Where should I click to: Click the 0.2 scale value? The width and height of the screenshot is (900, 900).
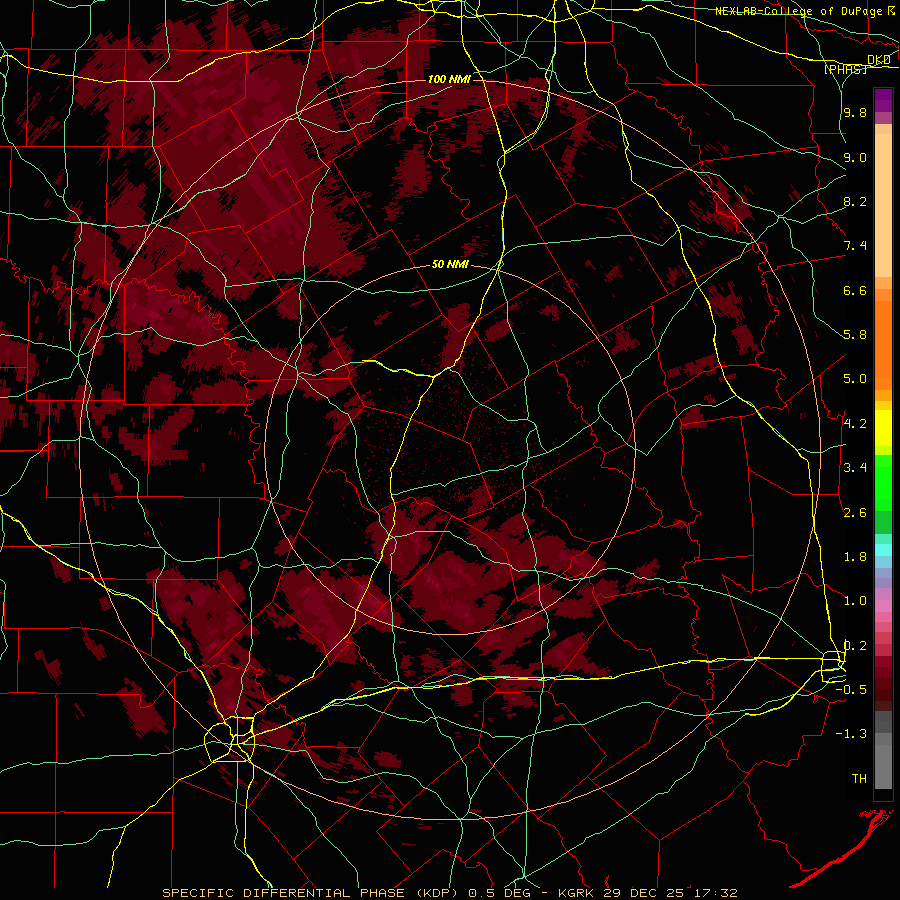point(855,646)
